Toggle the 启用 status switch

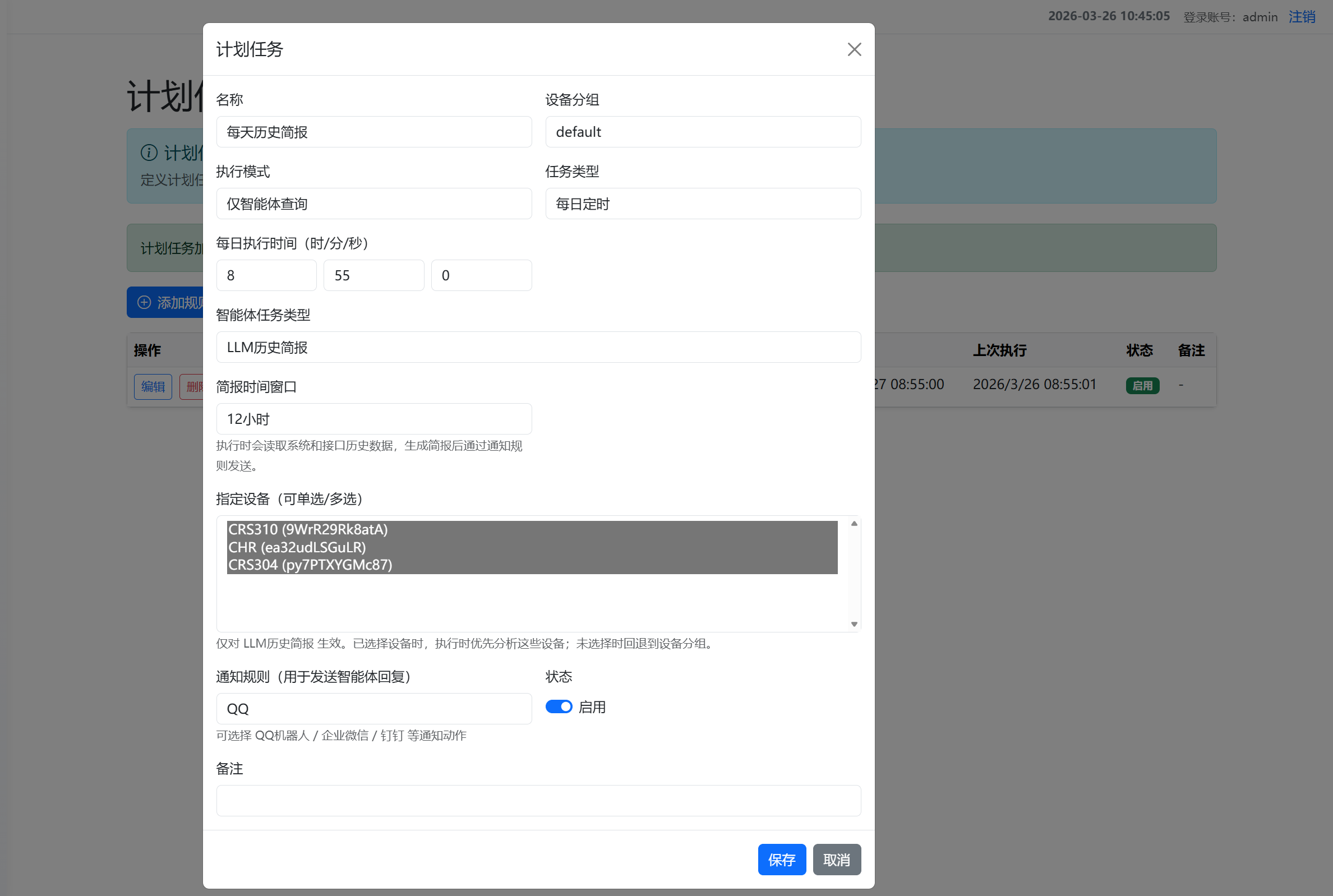coord(558,707)
